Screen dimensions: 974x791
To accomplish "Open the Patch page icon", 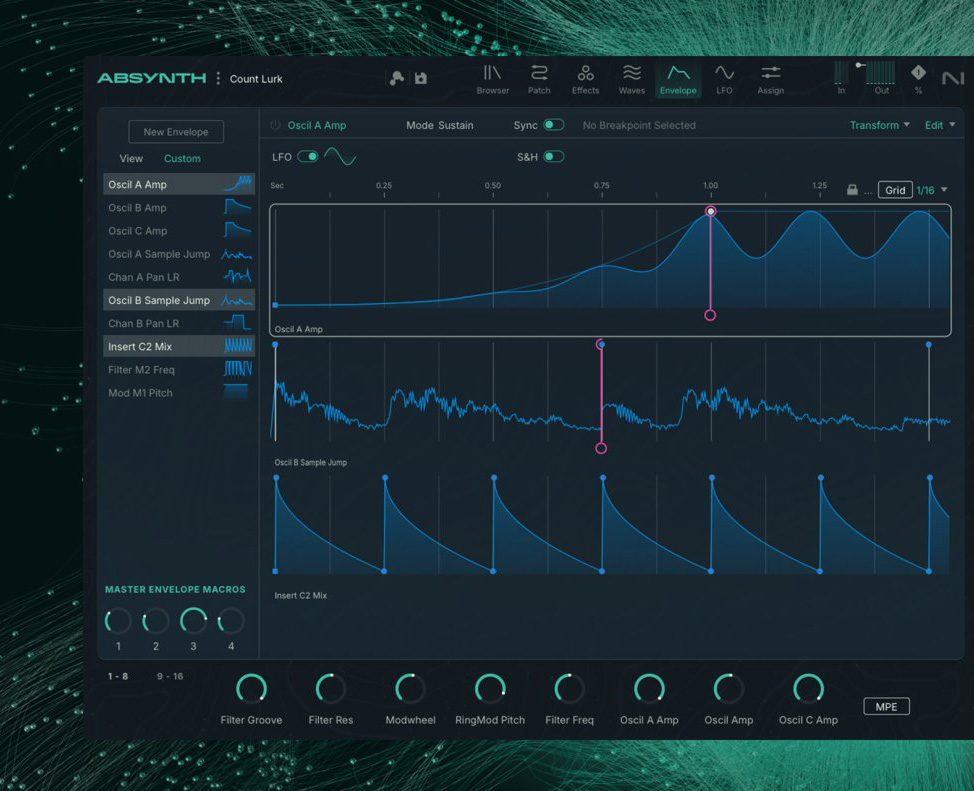I will 539,79.
